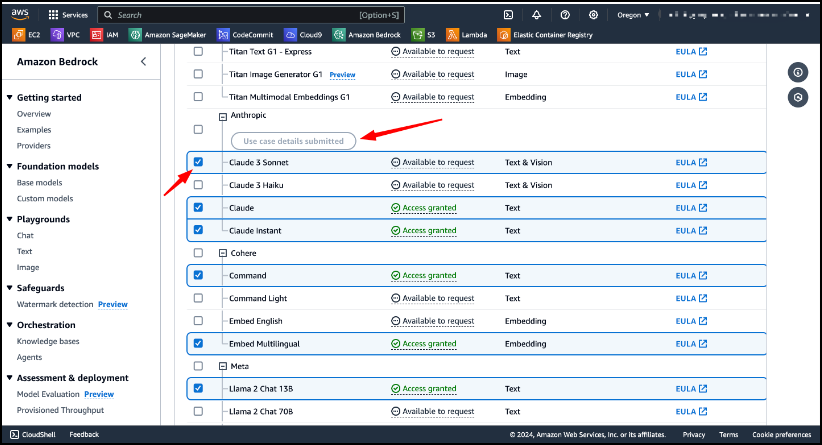This screenshot has height=445, width=822.
Task: Open Amazon Bedrock favorites shortcut
Action: coord(366,35)
